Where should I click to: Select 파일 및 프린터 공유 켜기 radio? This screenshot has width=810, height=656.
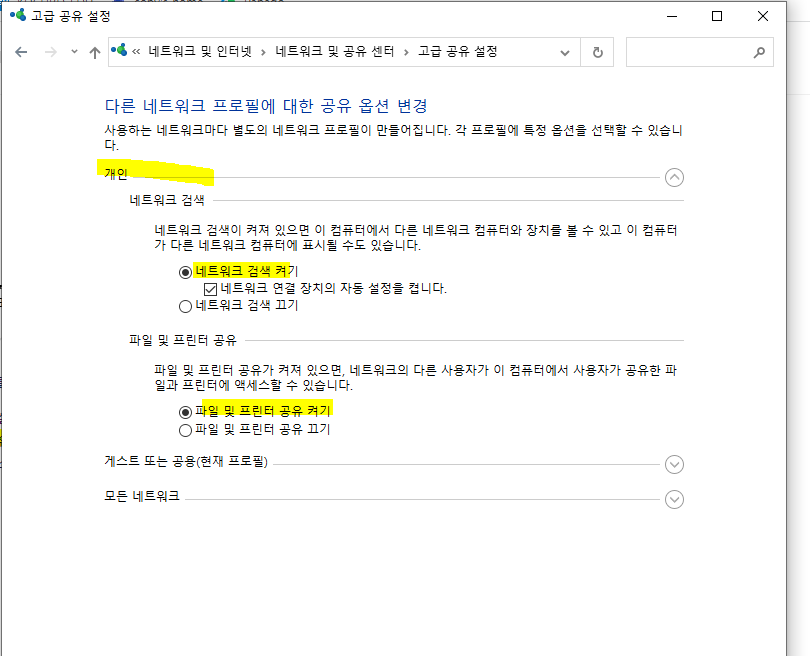pyautogui.click(x=185, y=412)
